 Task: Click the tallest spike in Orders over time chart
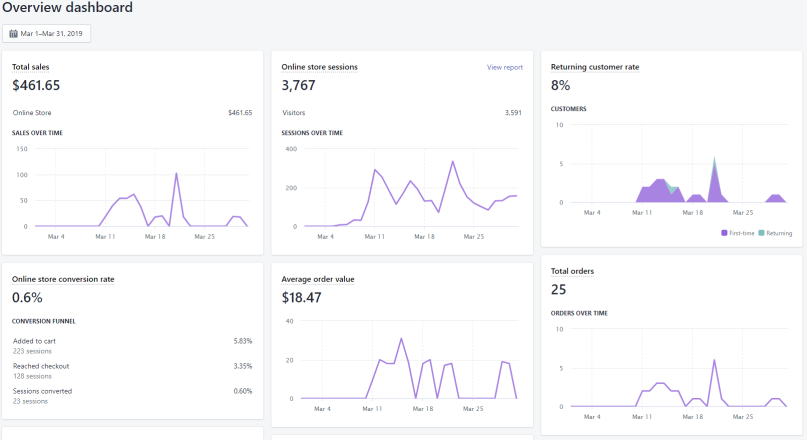(x=714, y=360)
